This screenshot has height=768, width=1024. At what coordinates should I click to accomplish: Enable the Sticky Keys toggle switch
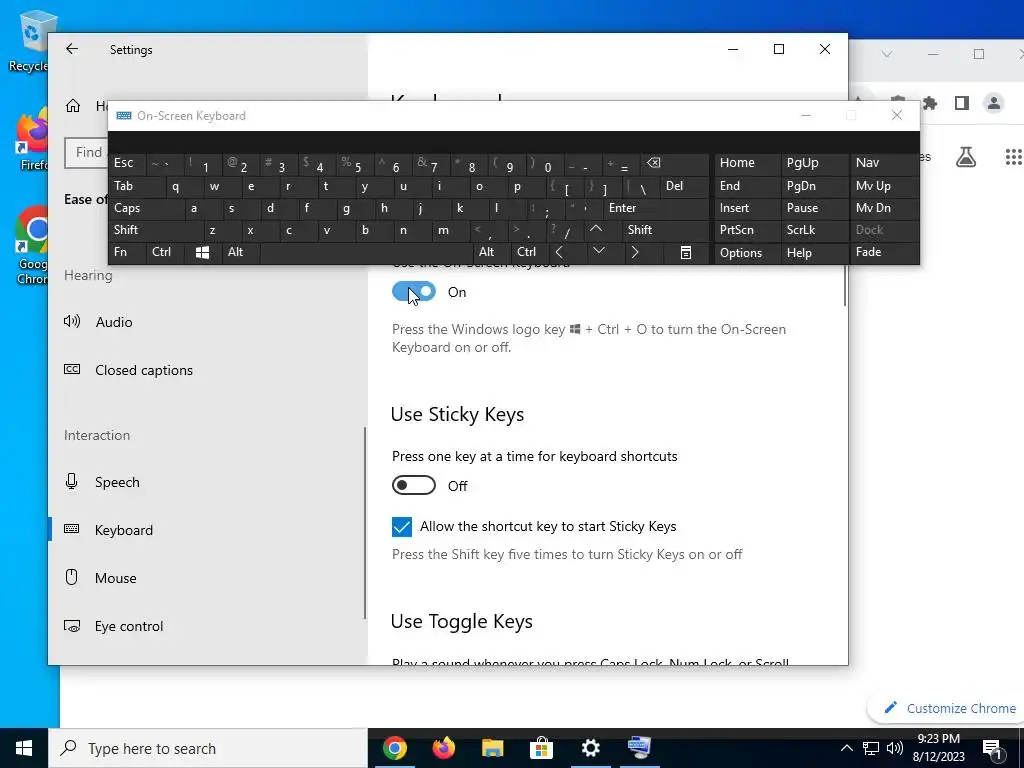[413, 485]
